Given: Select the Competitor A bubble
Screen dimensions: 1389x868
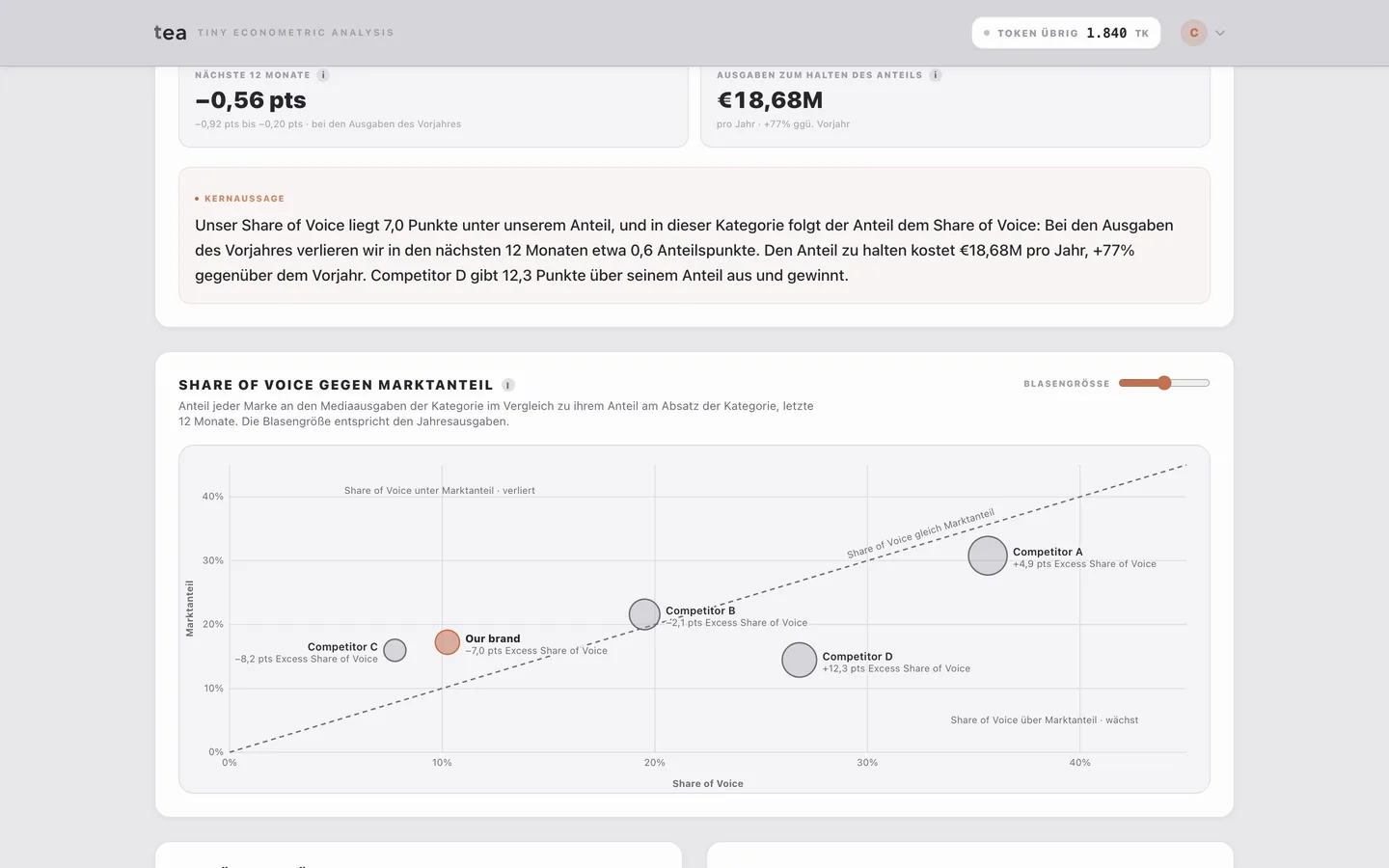Looking at the screenshot, I should 988,556.
